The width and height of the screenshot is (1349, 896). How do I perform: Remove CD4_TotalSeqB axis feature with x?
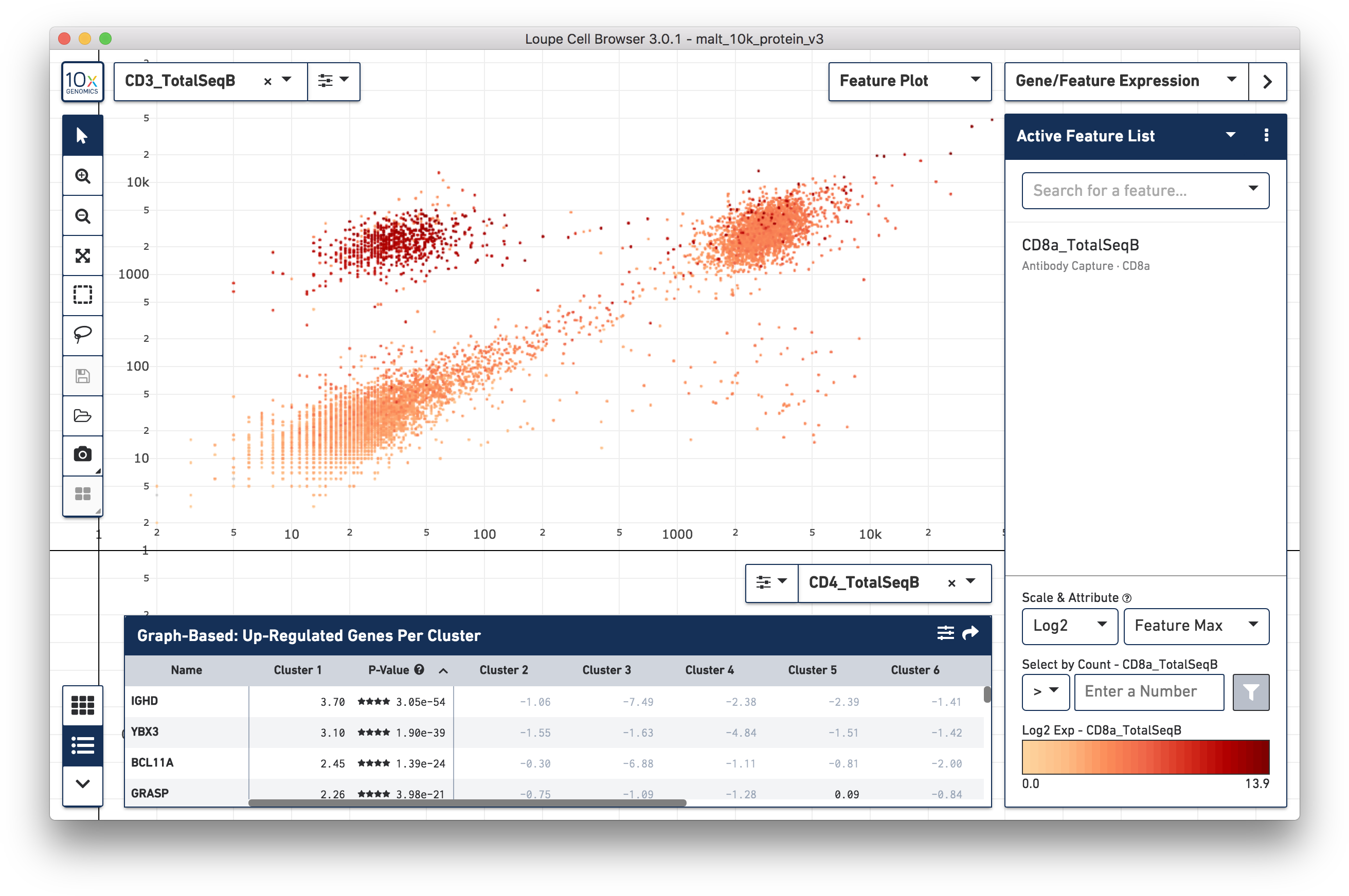[951, 583]
